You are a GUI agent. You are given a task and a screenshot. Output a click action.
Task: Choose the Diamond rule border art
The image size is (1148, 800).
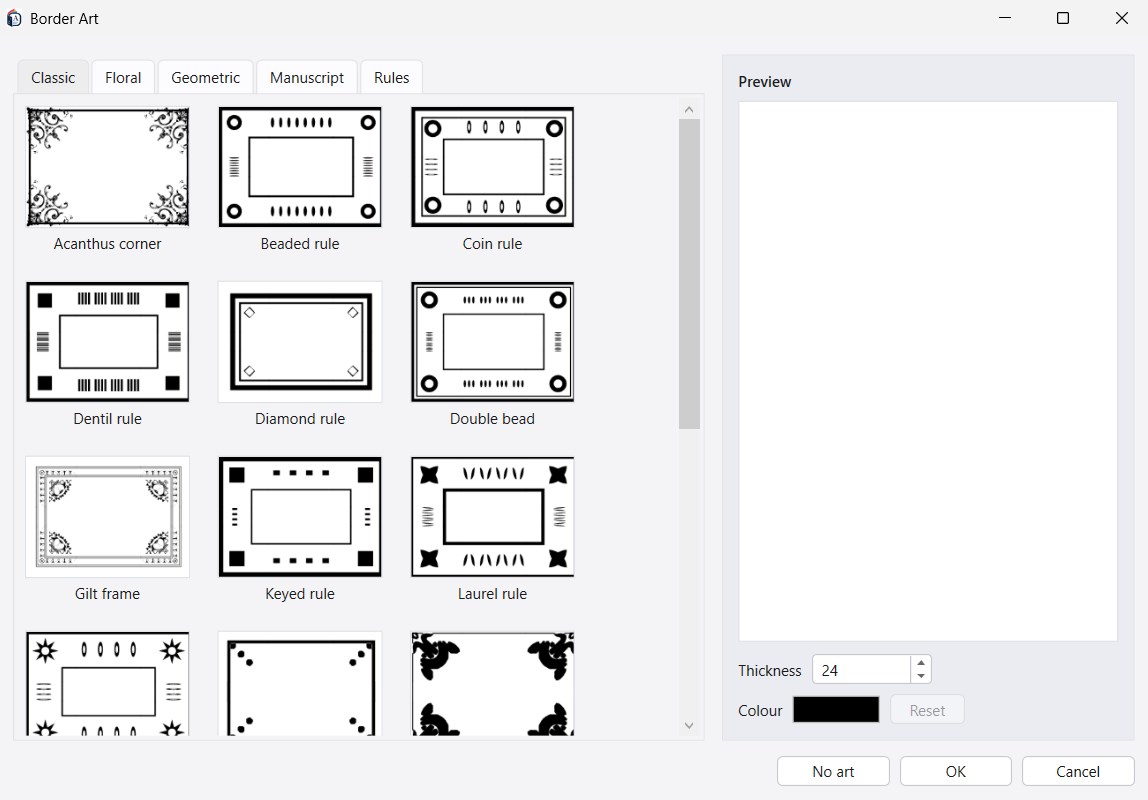tap(300, 342)
